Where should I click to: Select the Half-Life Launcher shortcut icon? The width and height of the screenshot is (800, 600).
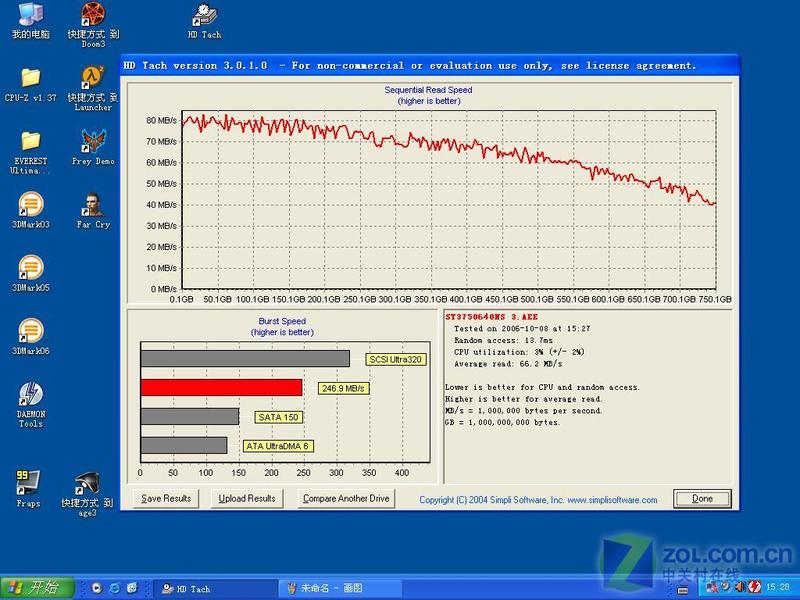click(93, 88)
